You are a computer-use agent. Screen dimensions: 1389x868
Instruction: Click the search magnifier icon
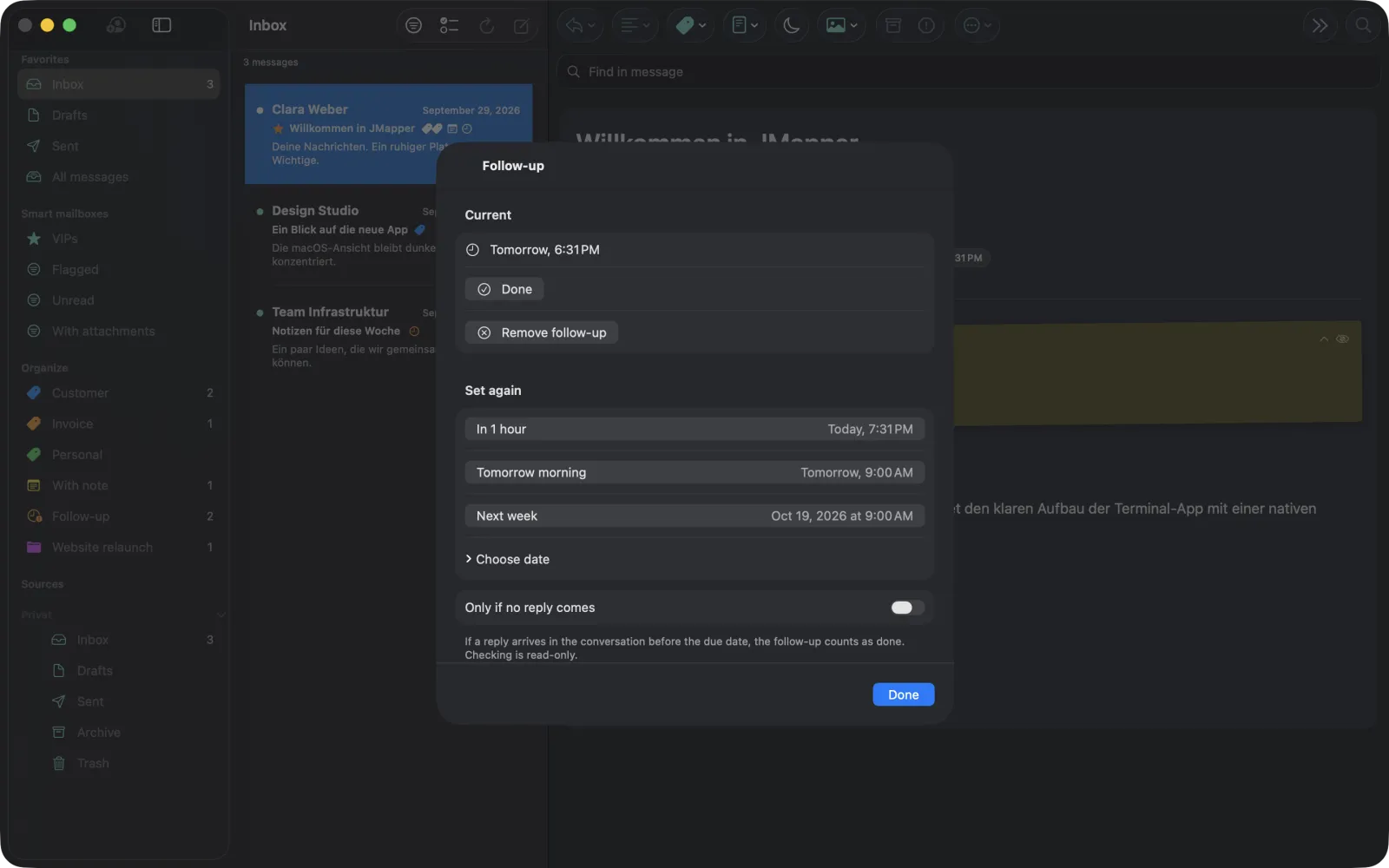point(1364,26)
